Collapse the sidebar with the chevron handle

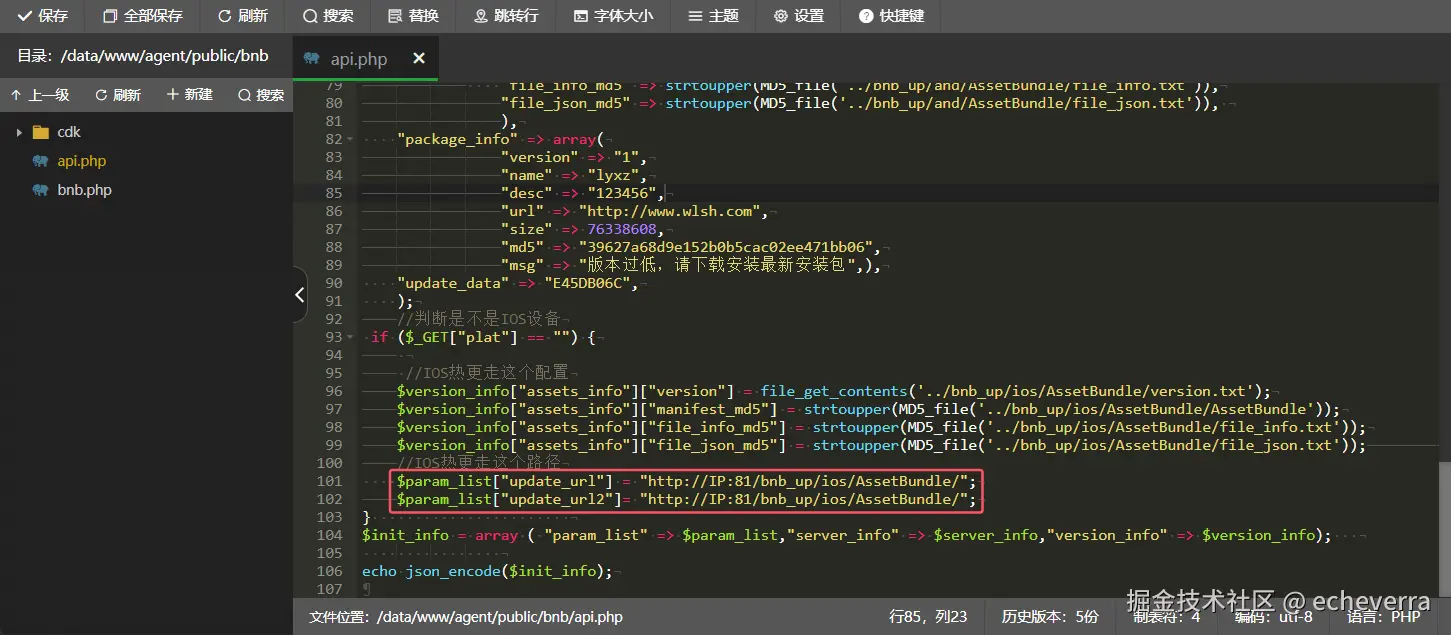tap(299, 295)
